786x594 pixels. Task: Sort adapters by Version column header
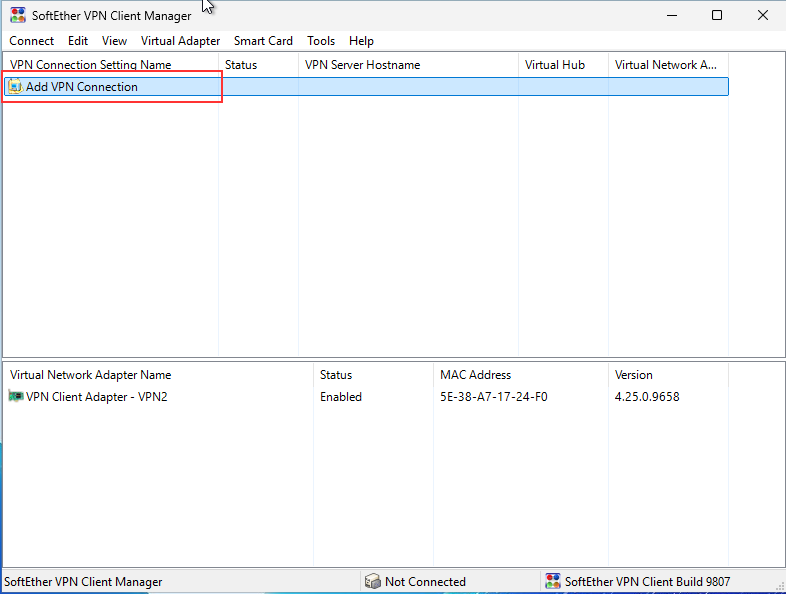click(668, 375)
